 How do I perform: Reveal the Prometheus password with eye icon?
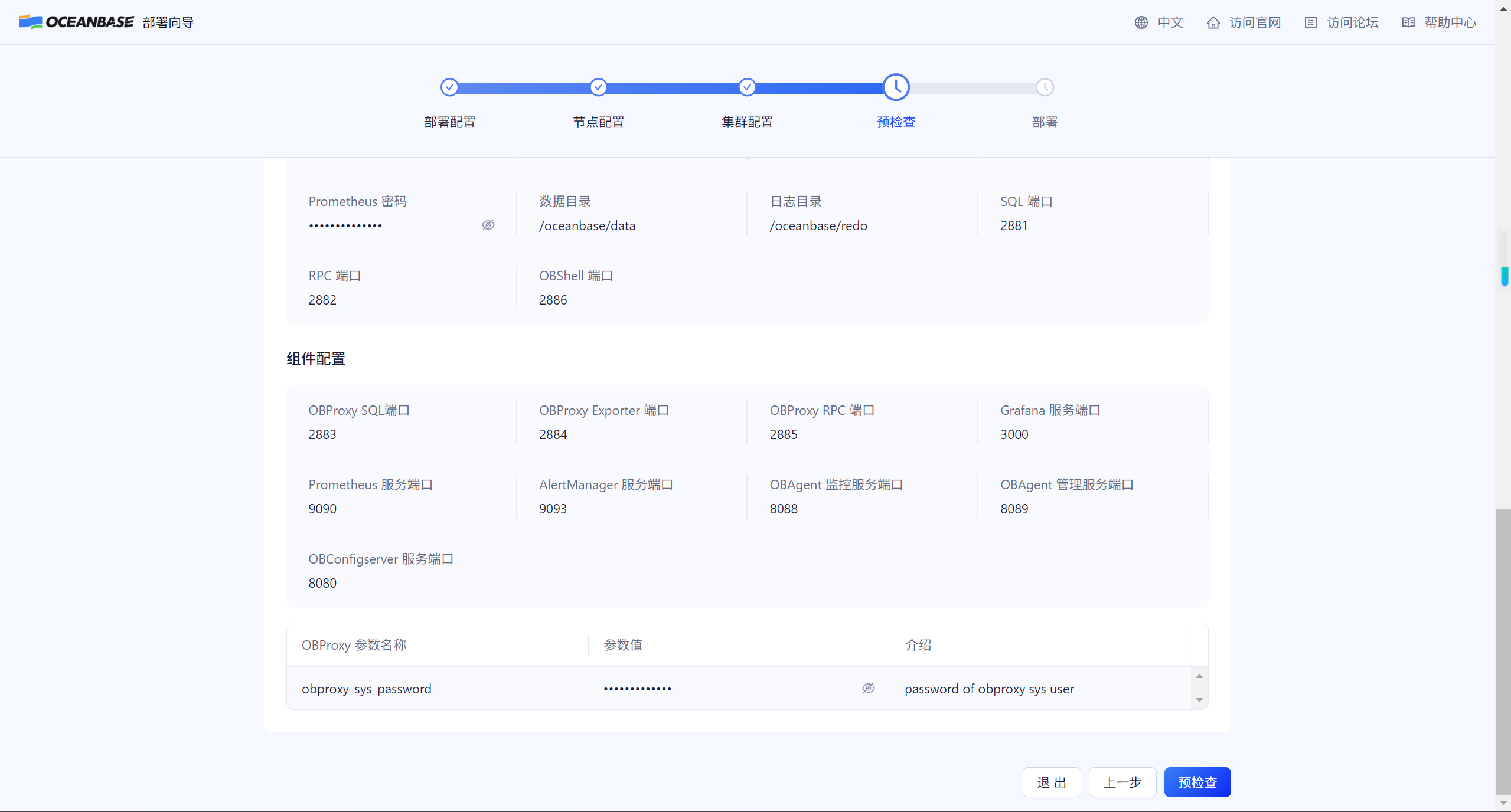(488, 225)
